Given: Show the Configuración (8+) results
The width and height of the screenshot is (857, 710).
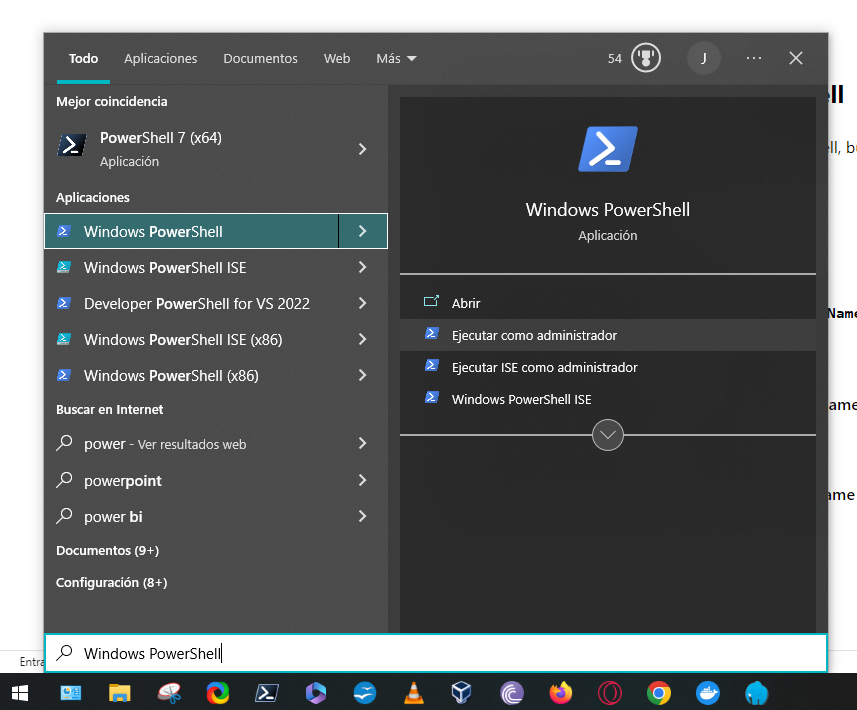Looking at the screenshot, I should (x=111, y=583).
